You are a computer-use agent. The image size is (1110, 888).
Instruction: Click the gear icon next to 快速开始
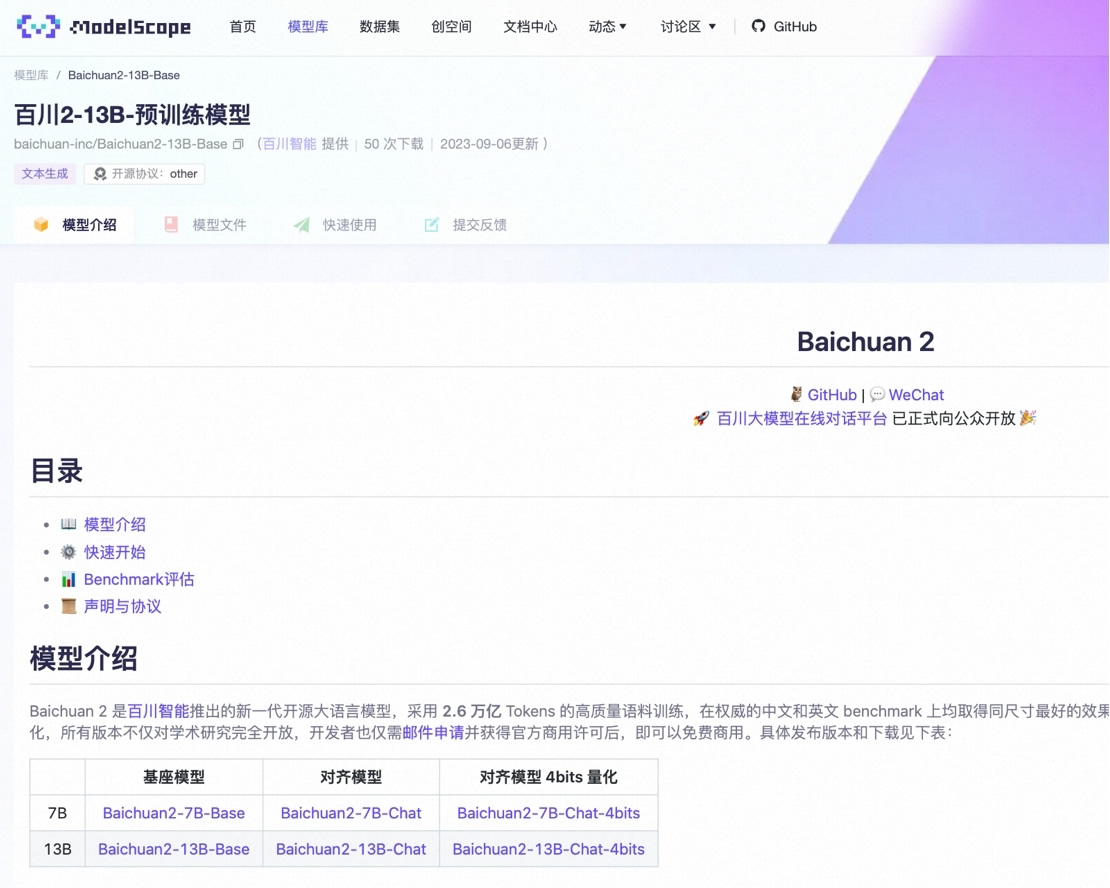coord(69,552)
